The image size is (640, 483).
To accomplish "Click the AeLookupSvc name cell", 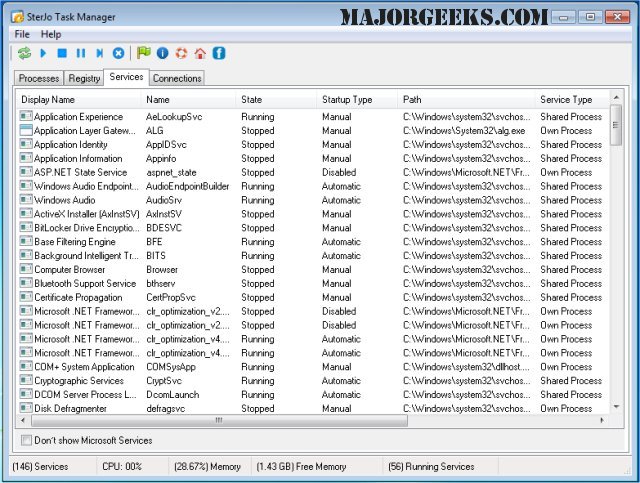I will point(174,116).
